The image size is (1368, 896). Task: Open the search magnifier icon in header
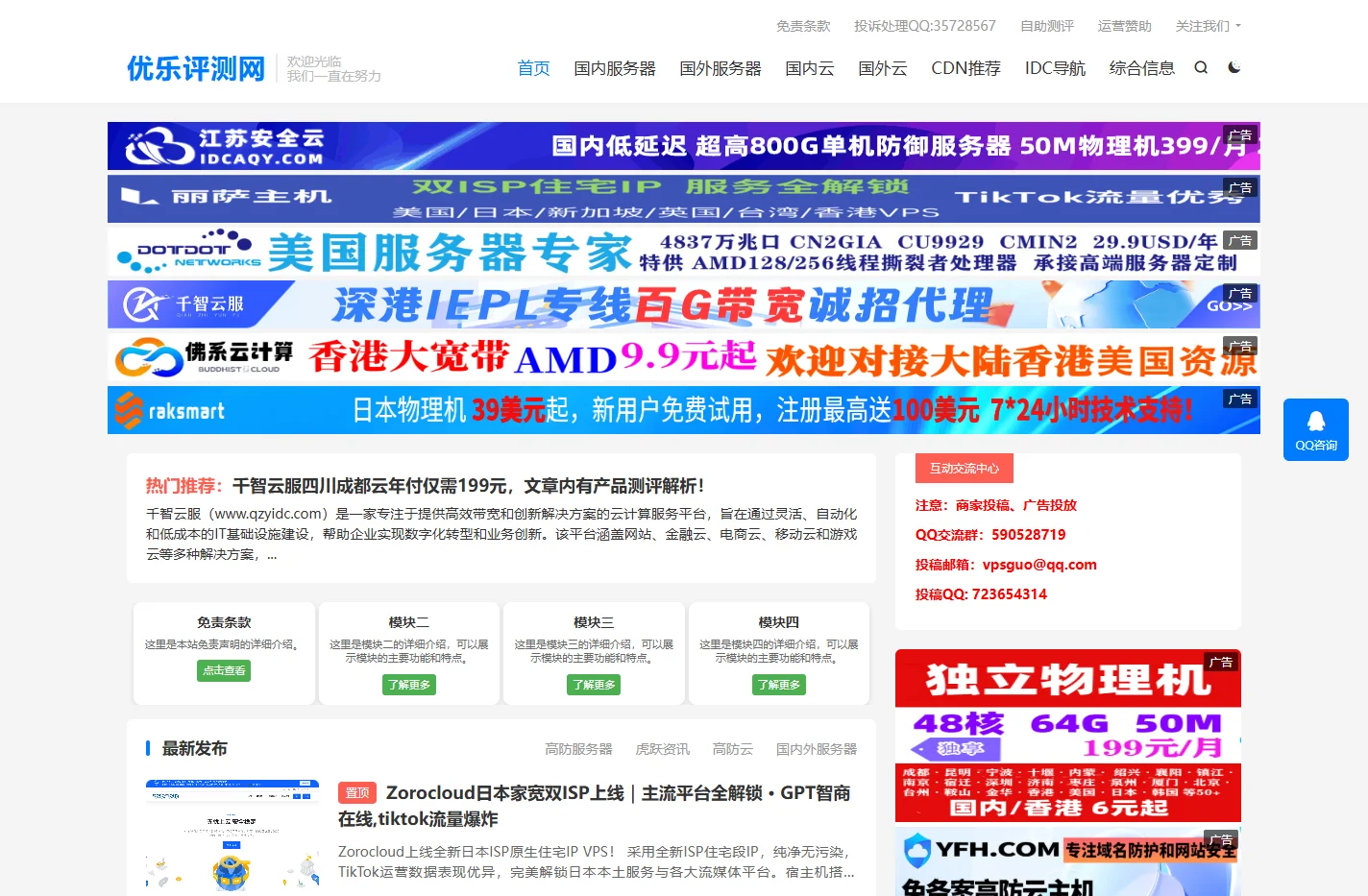[x=1201, y=67]
